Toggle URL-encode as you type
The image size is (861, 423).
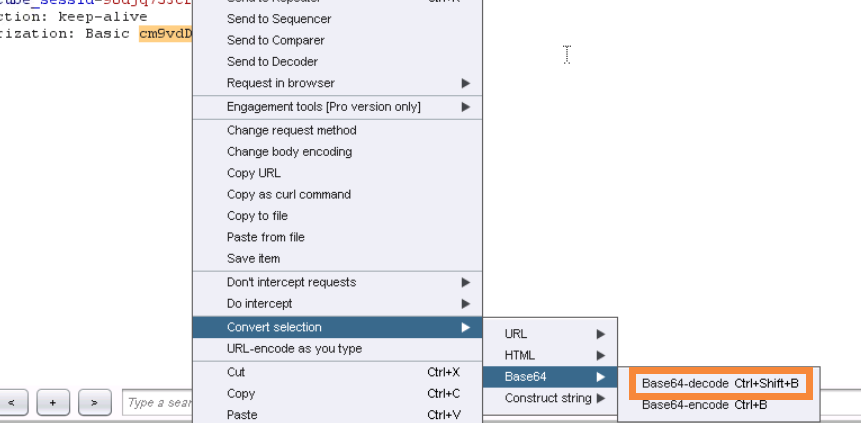(294, 349)
